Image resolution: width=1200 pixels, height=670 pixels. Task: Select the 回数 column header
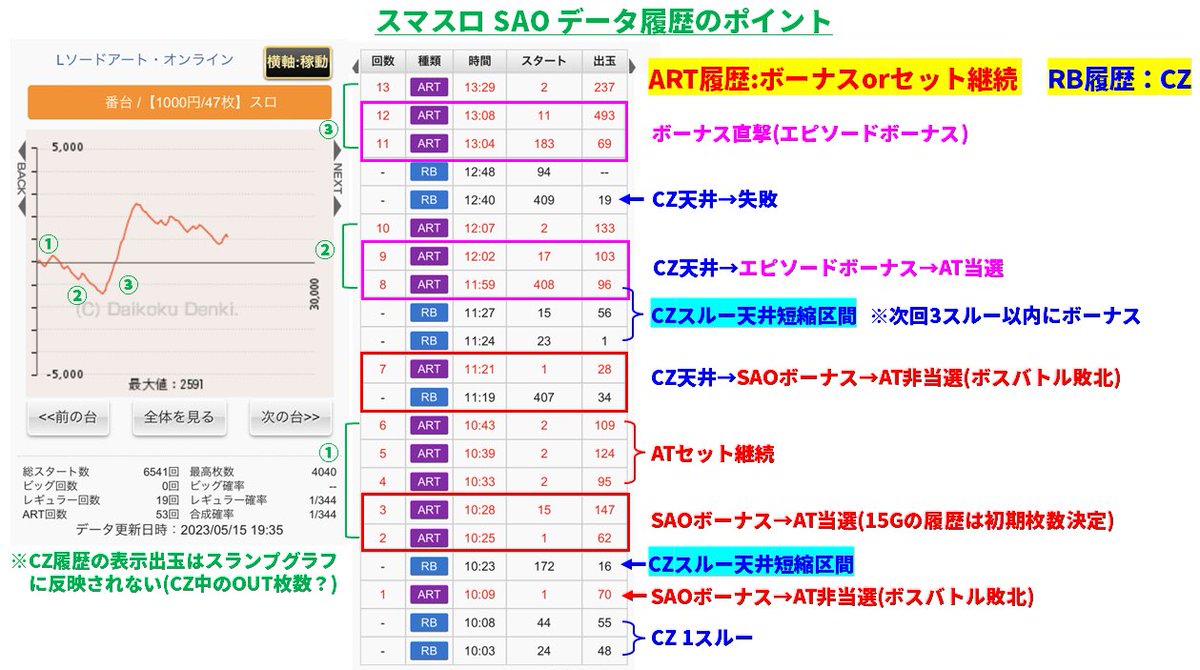(x=383, y=61)
